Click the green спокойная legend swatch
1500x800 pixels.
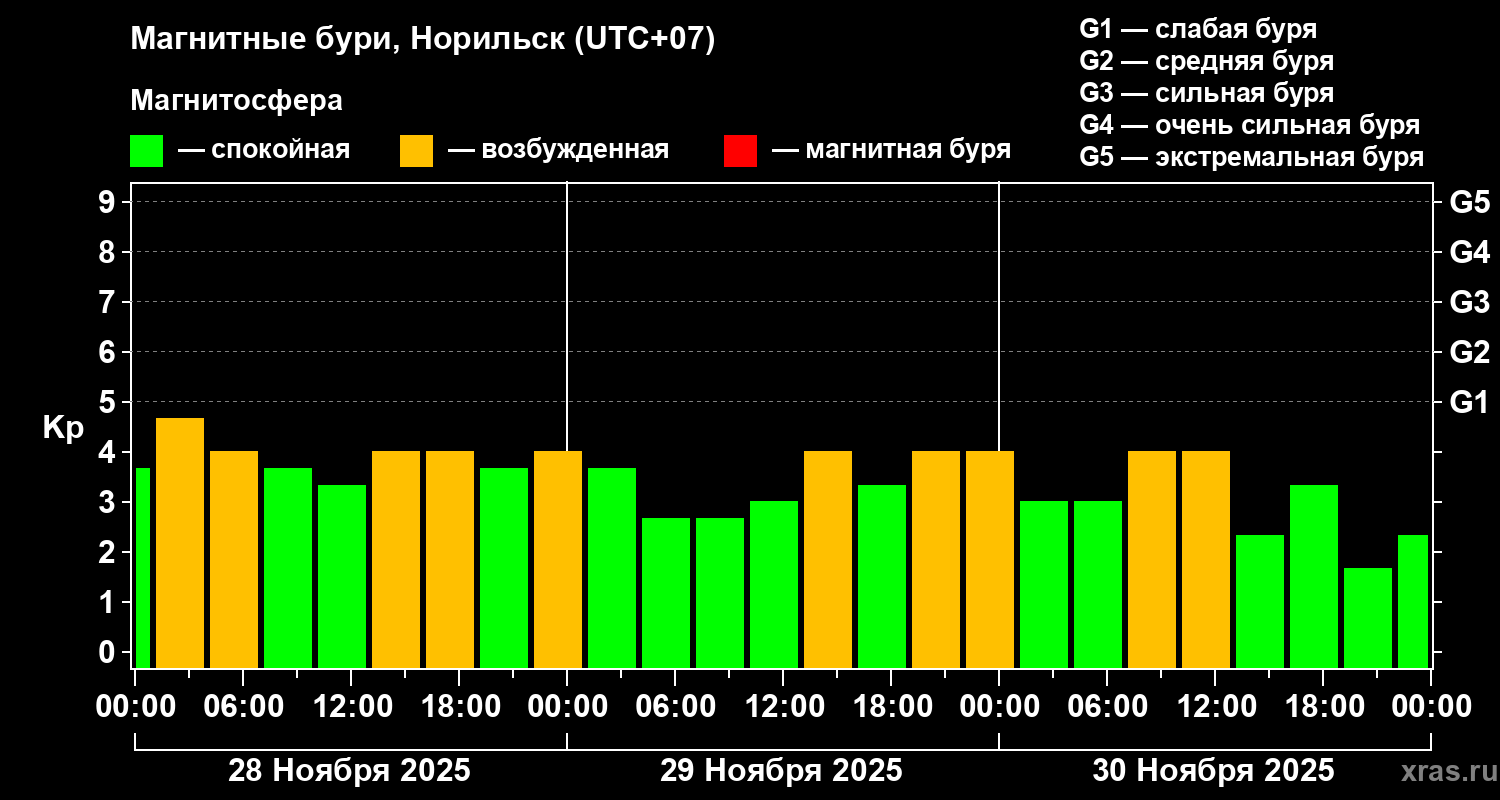(x=146, y=150)
